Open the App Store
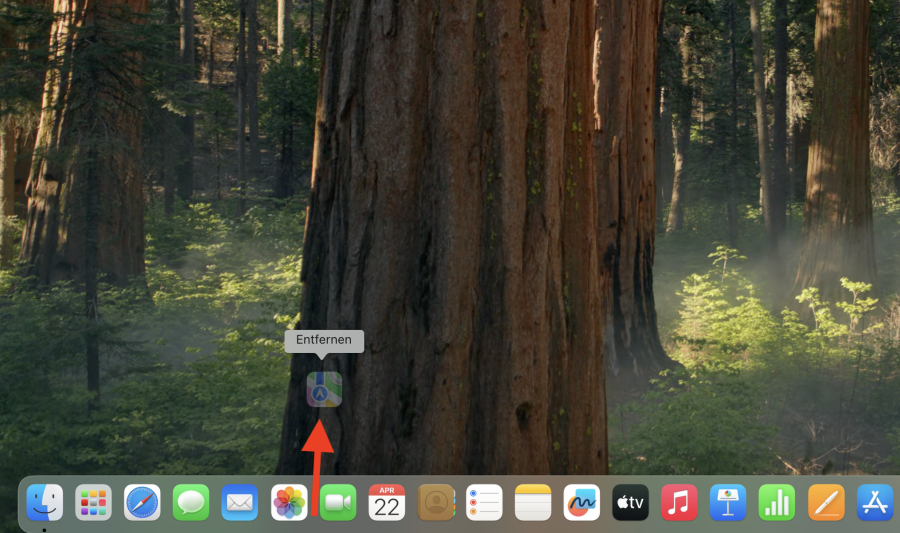This screenshot has height=533, width=900. coord(875,502)
